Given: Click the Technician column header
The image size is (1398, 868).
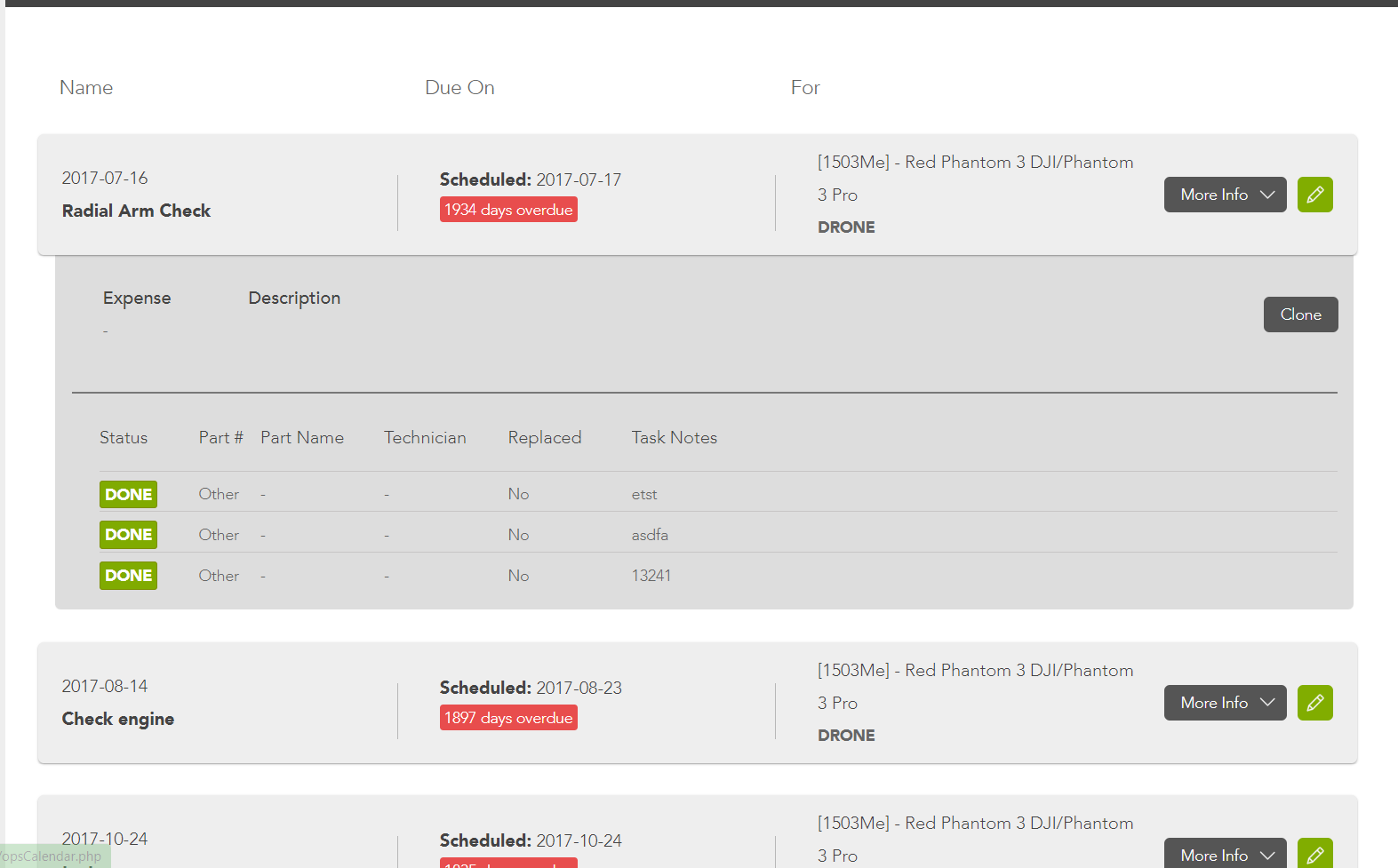Looking at the screenshot, I should 425,437.
